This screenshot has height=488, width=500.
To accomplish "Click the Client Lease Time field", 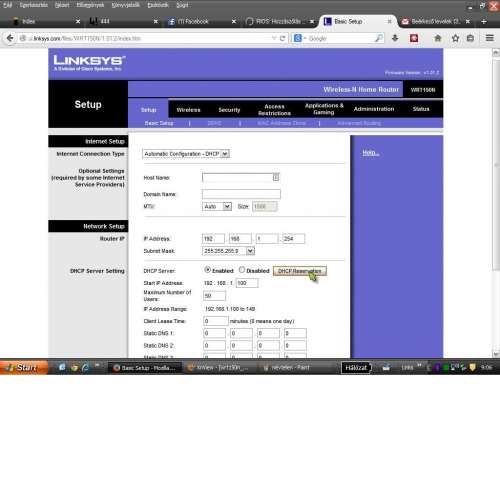I will tap(216, 321).
